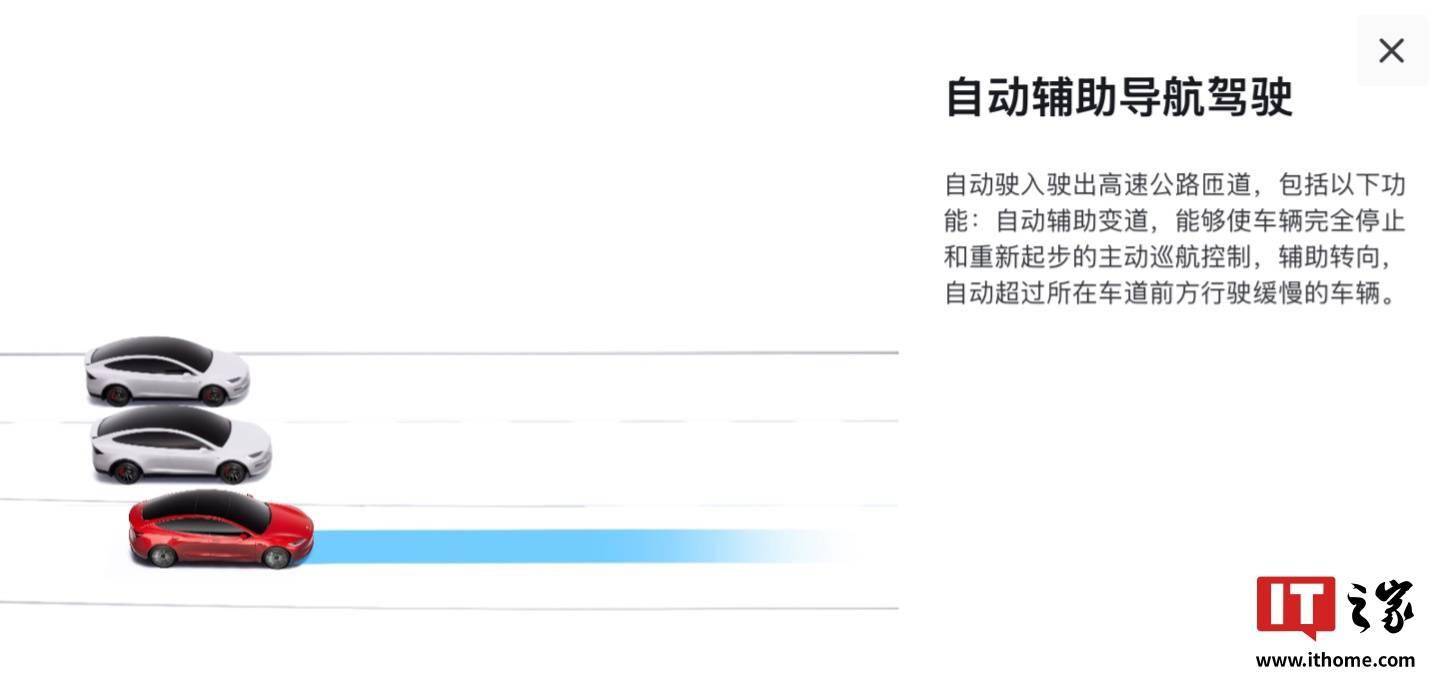This screenshot has width=1440, height=699.
Task: Select the topmost white car
Action: click(x=167, y=371)
